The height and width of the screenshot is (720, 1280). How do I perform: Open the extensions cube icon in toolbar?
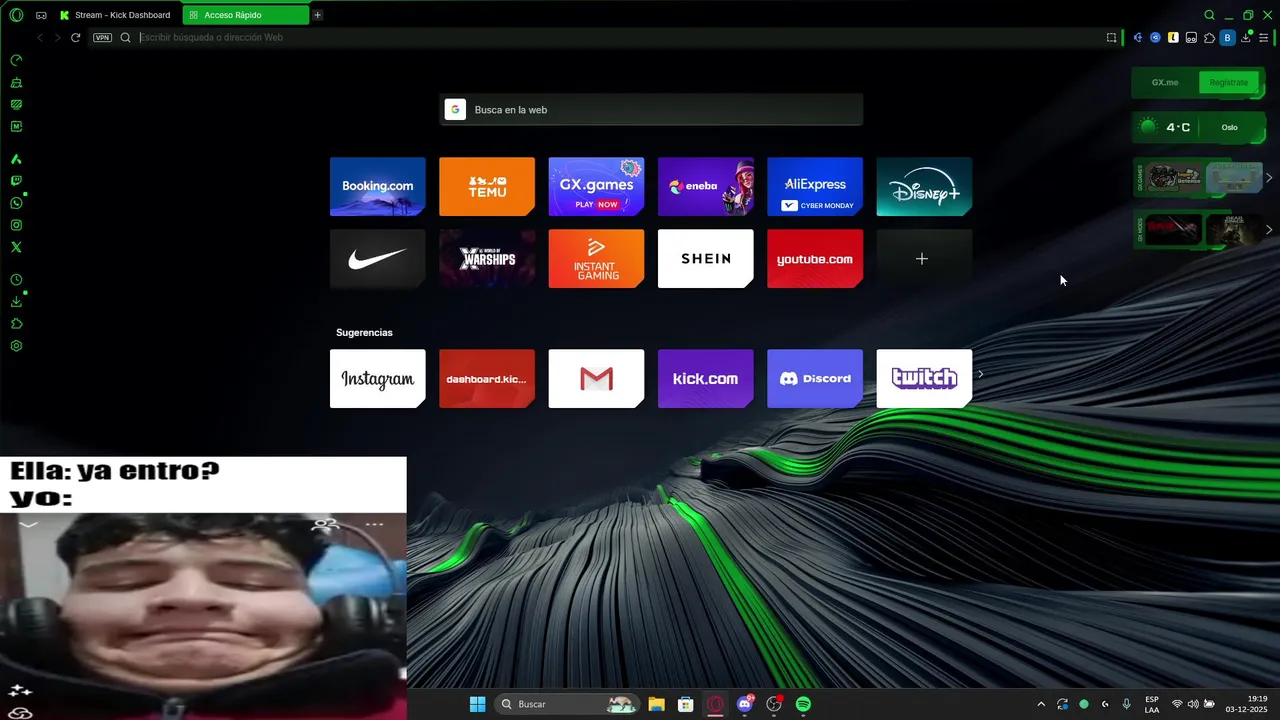pyautogui.click(x=1209, y=37)
